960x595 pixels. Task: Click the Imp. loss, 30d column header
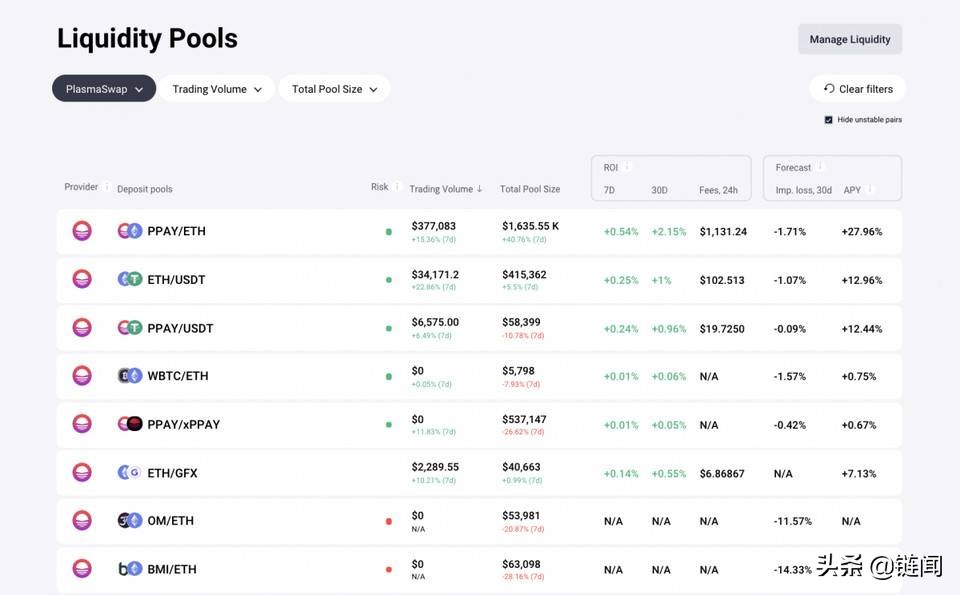pos(803,190)
